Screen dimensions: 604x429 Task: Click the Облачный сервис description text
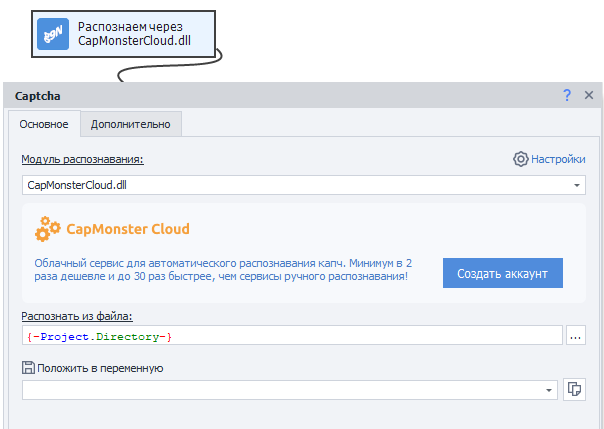point(223,270)
